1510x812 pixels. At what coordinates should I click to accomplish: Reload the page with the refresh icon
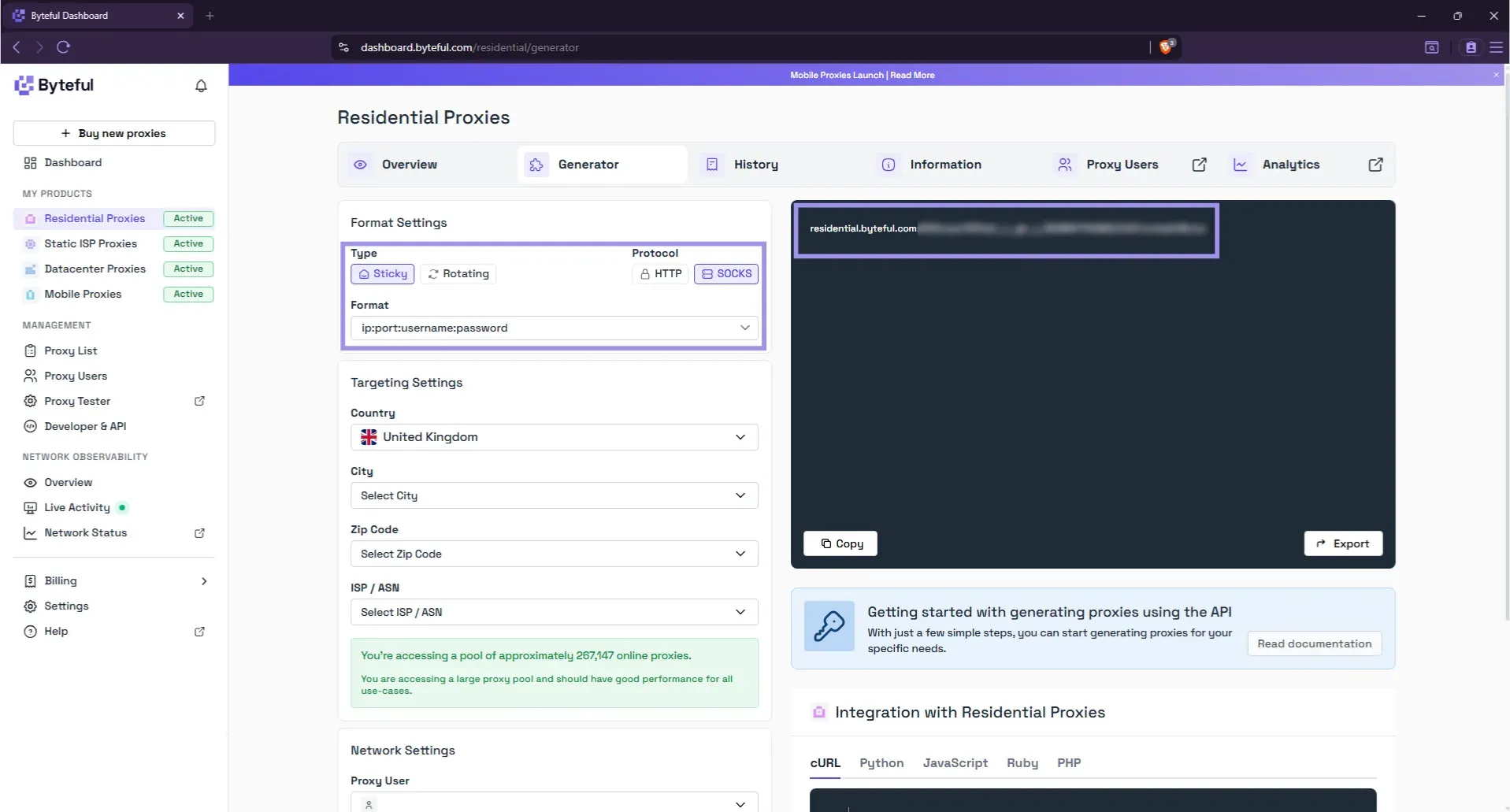point(64,47)
